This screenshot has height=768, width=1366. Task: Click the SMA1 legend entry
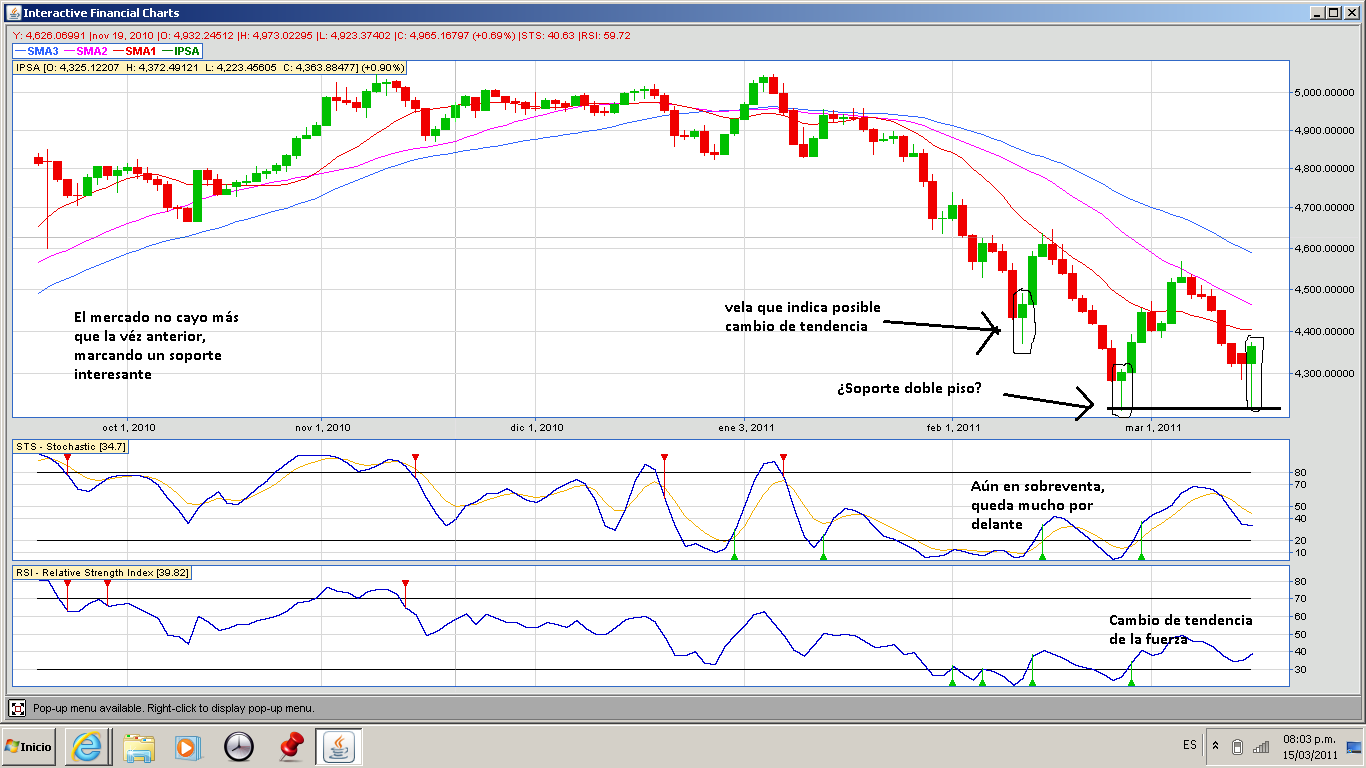(134, 50)
